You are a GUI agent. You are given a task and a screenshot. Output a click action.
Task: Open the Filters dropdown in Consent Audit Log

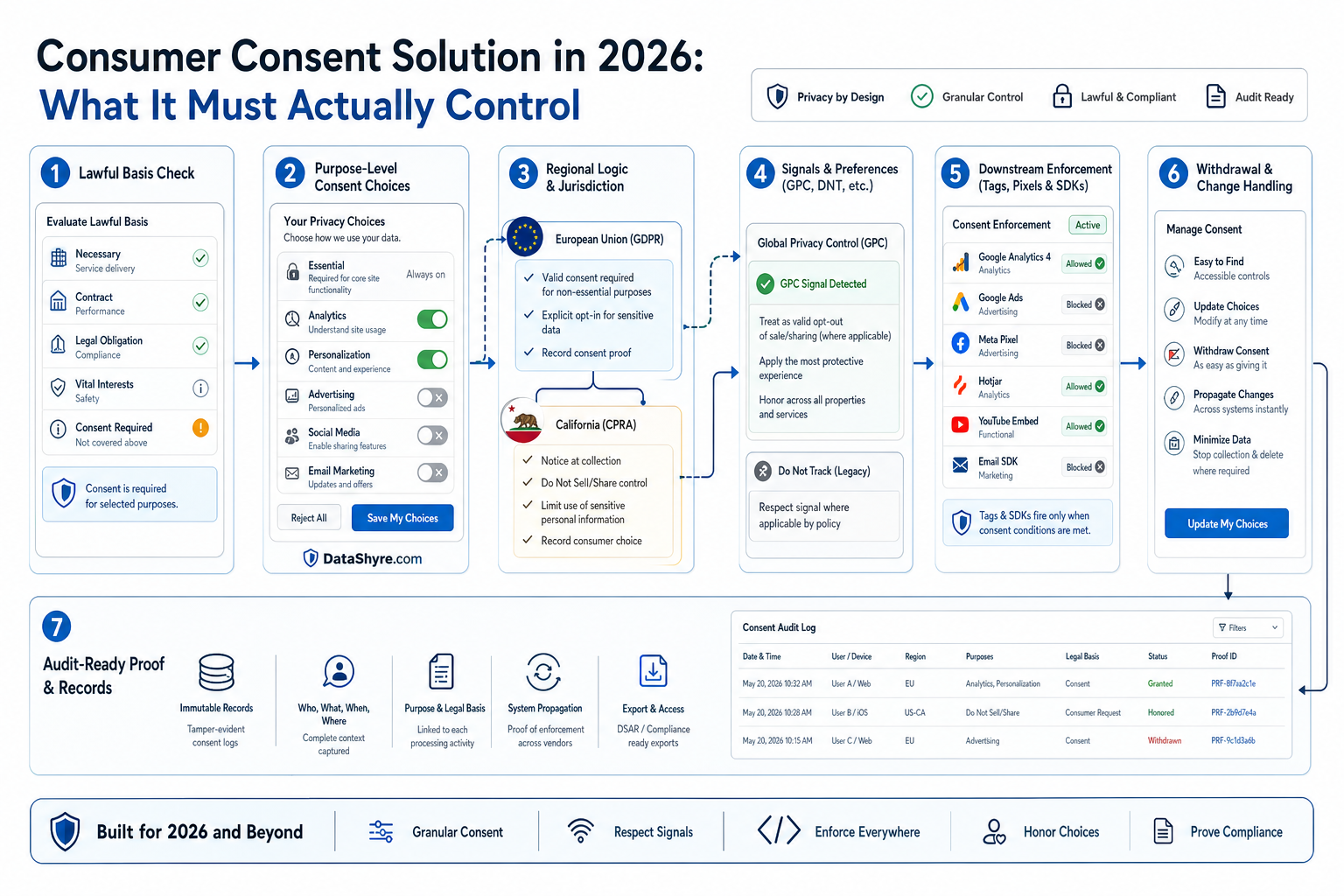[x=1249, y=627]
